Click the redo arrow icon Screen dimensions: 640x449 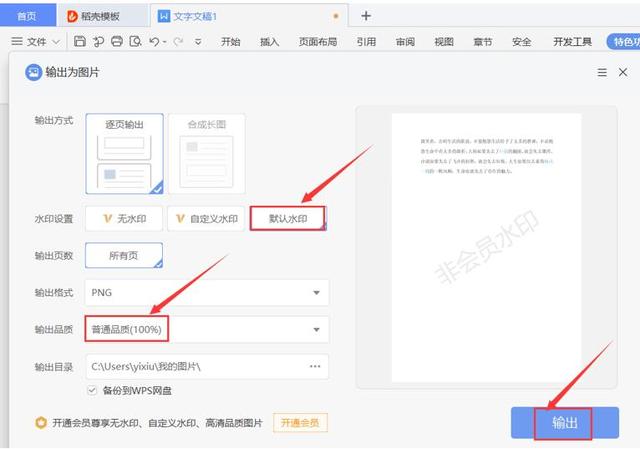178,42
